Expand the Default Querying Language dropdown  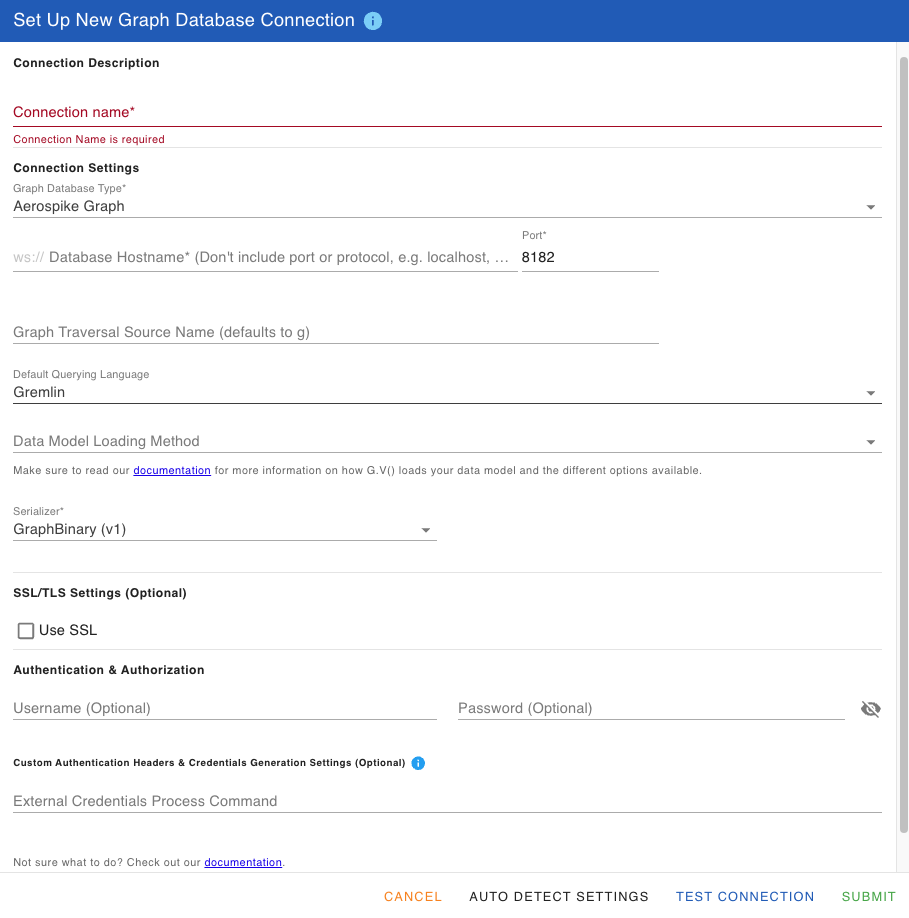click(x=446, y=393)
